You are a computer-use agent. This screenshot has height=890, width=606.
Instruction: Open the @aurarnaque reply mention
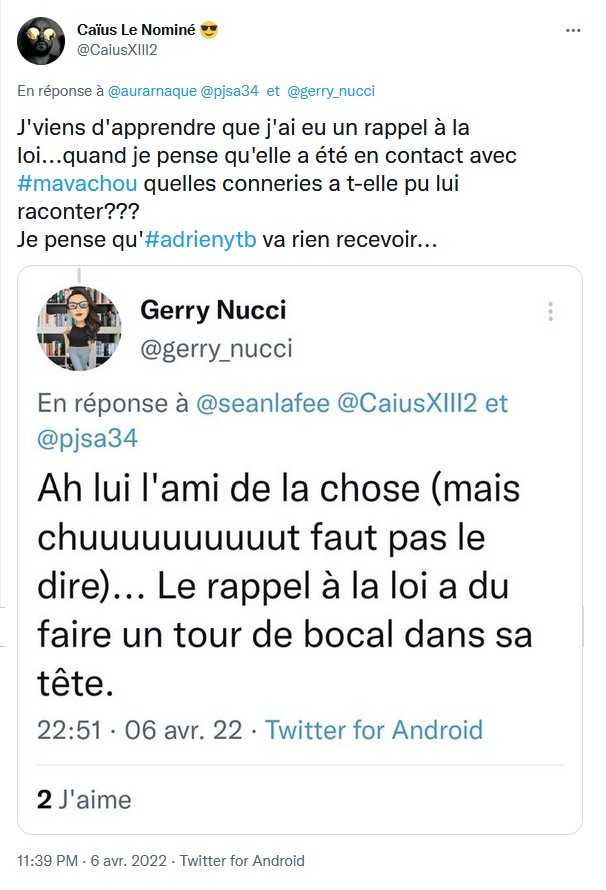[x=151, y=91]
